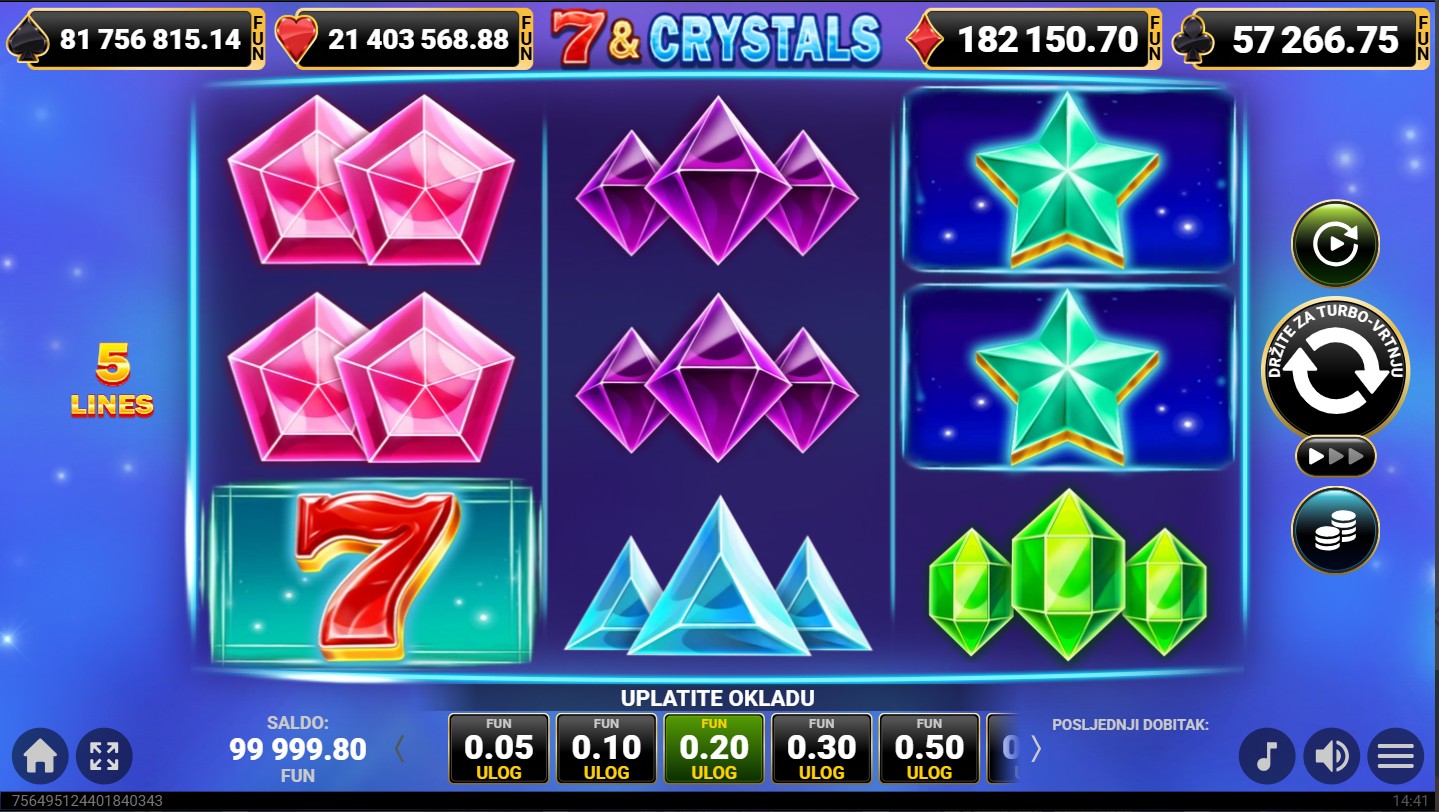Click the clubs jackpot 57 266.75 display

pos(1302,39)
